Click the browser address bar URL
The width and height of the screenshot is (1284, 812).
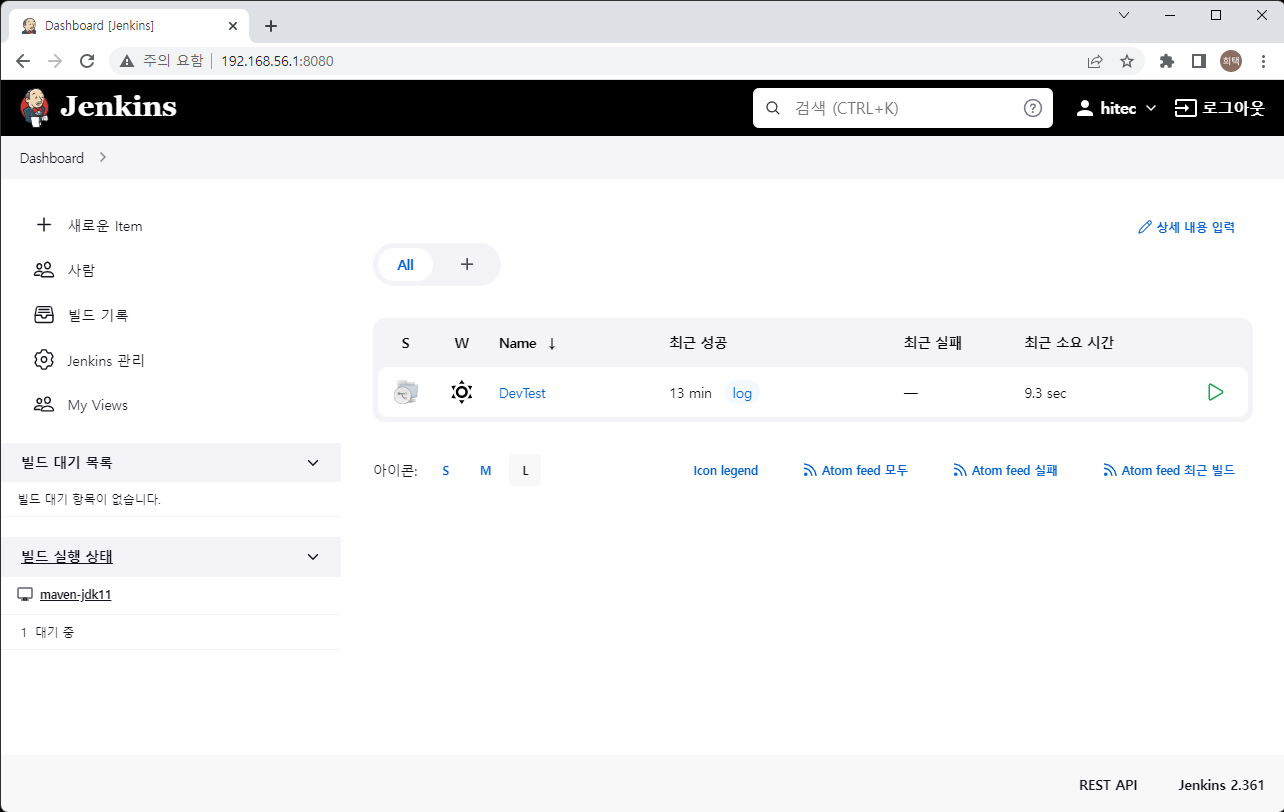pyautogui.click(x=277, y=61)
